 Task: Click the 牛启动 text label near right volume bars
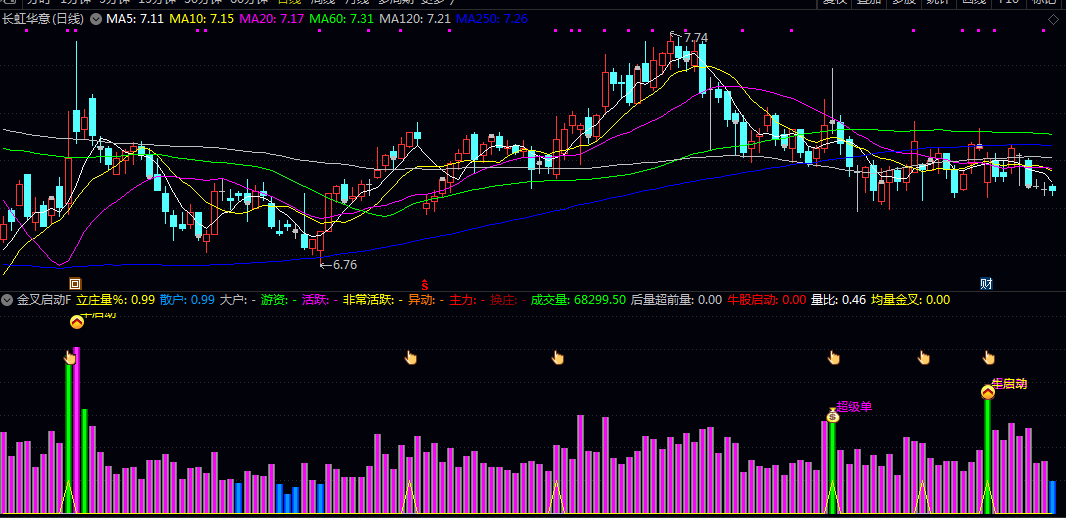click(1010, 383)
